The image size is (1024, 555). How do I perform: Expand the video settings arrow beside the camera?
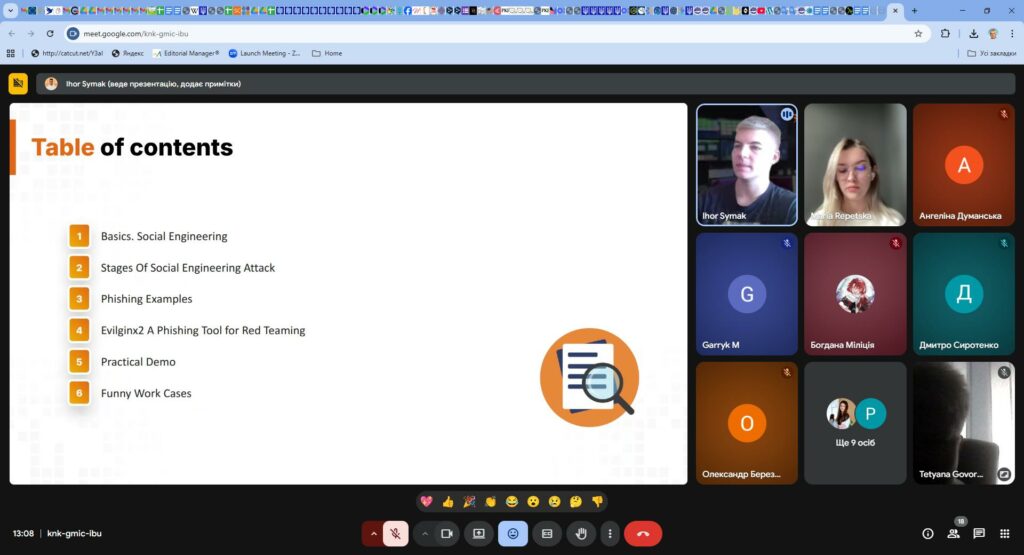coord(425,534)
